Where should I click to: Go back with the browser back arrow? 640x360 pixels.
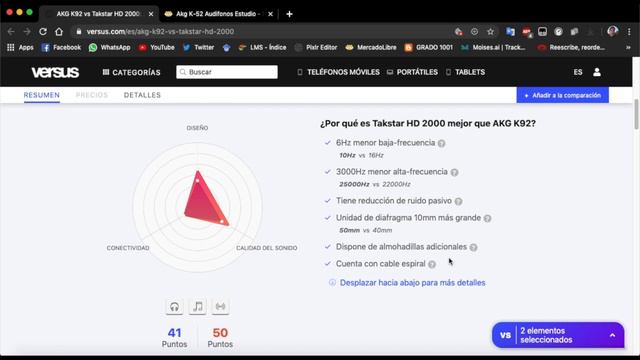11,31
